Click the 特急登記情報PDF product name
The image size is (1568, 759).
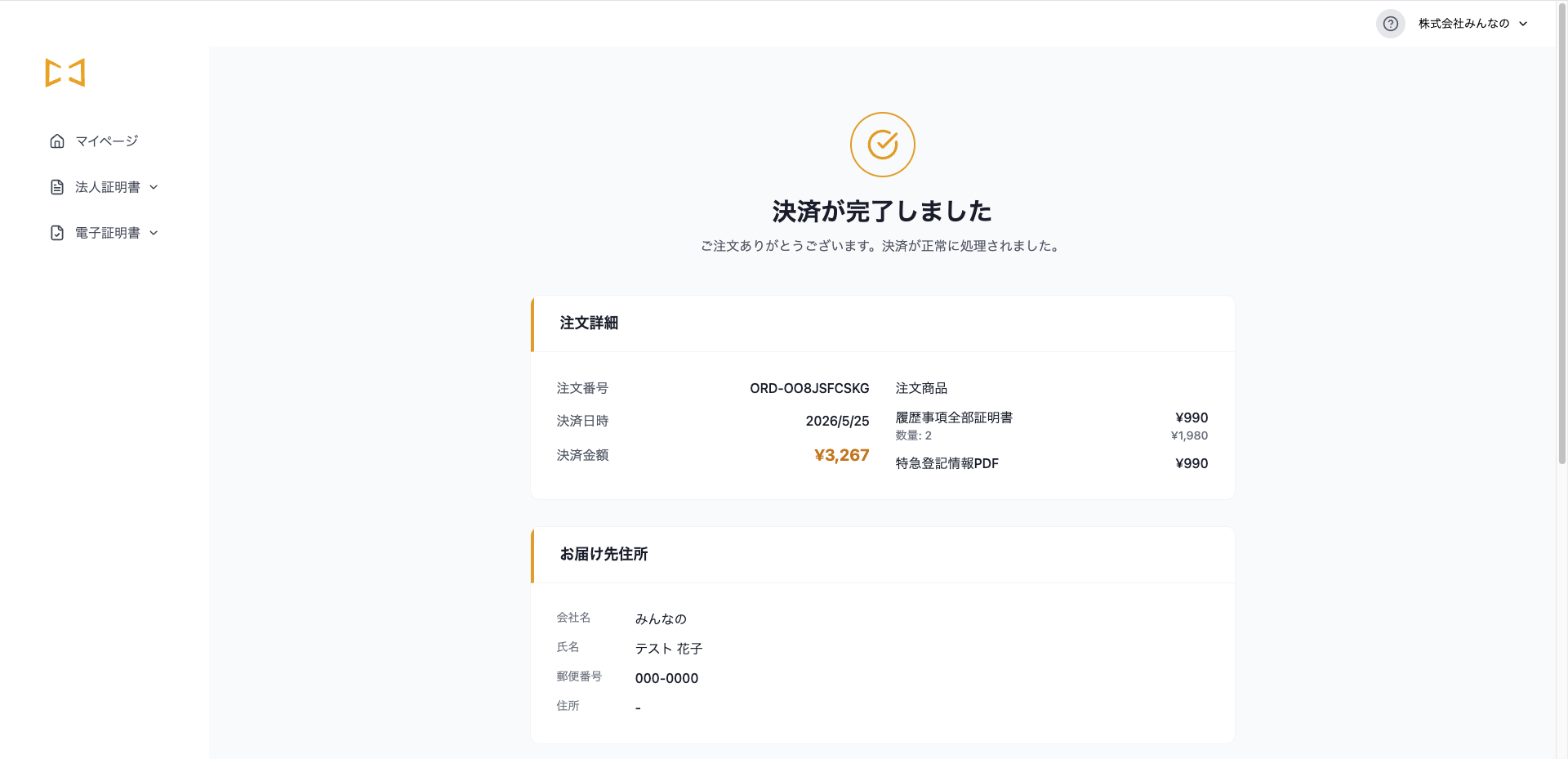click(x=947, y=463)
